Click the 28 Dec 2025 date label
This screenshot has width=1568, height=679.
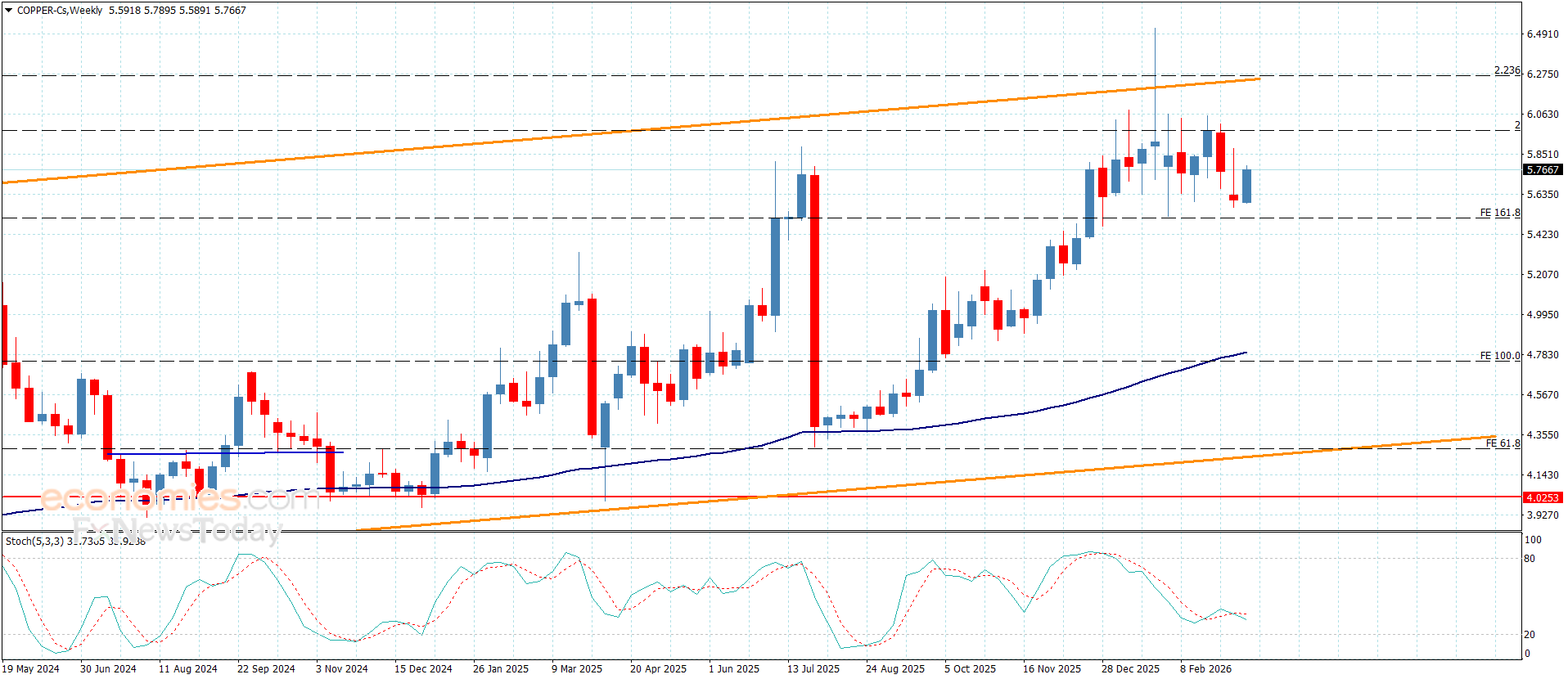click(x=1130, y=669)
